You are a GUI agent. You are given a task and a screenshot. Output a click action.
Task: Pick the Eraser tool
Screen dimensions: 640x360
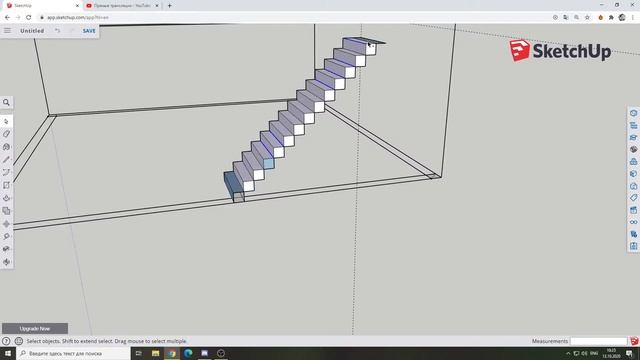click(x=7, y=134)
